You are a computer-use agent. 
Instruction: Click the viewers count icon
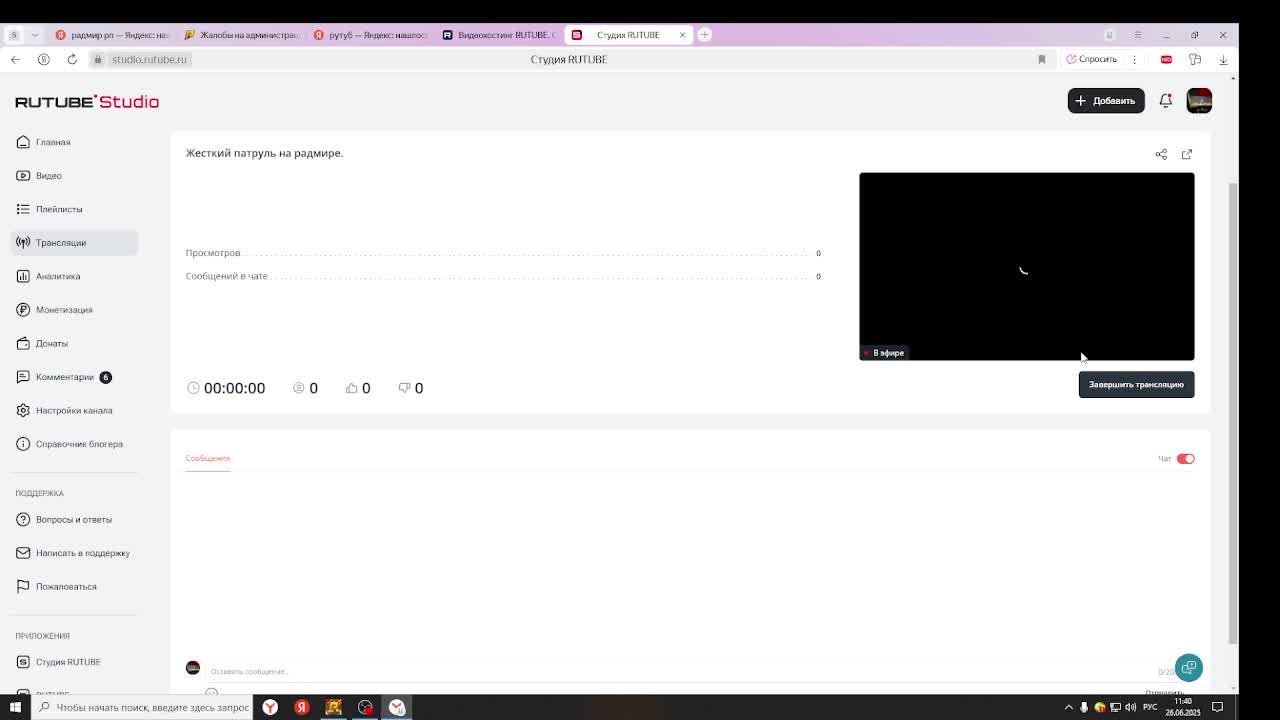point(298,388)
